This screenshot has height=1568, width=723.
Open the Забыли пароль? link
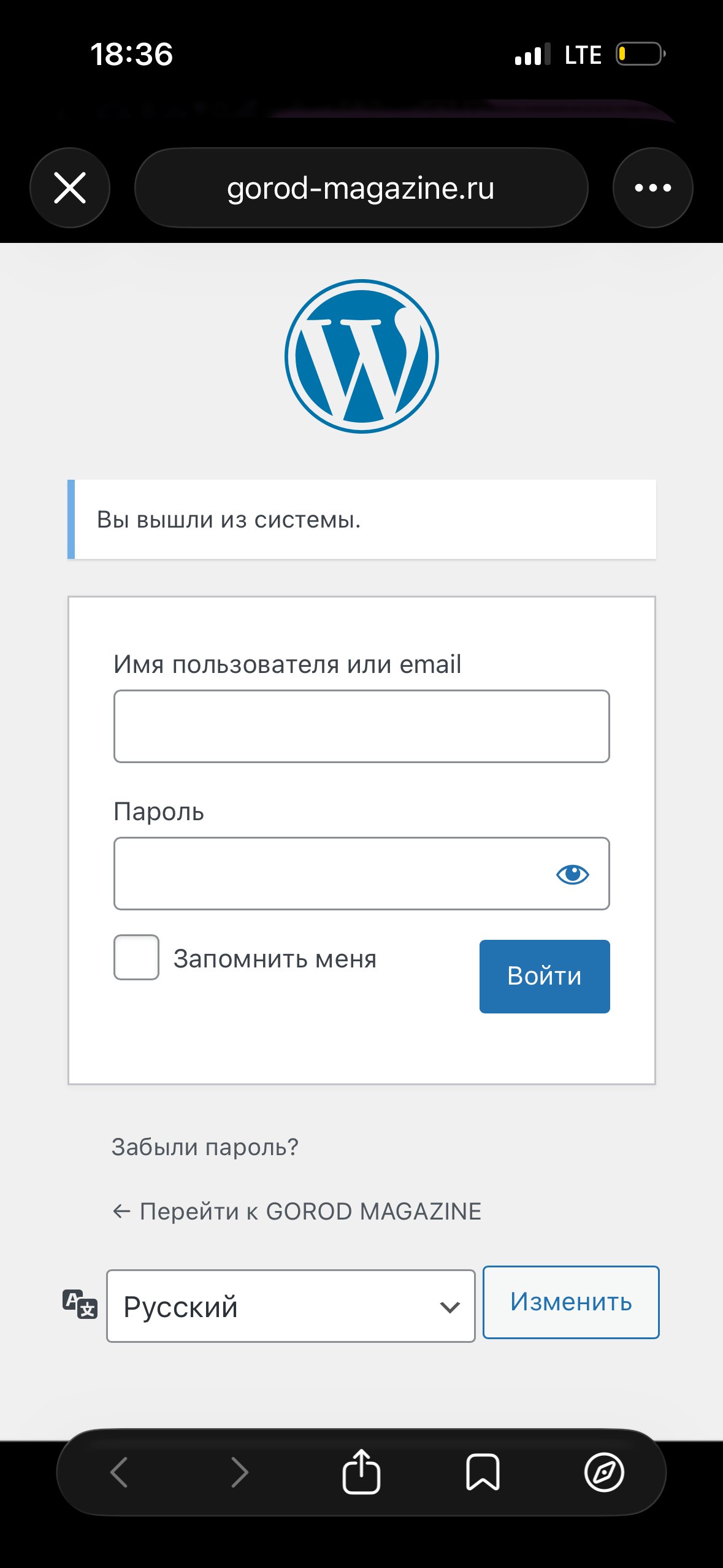point(205,1147)
